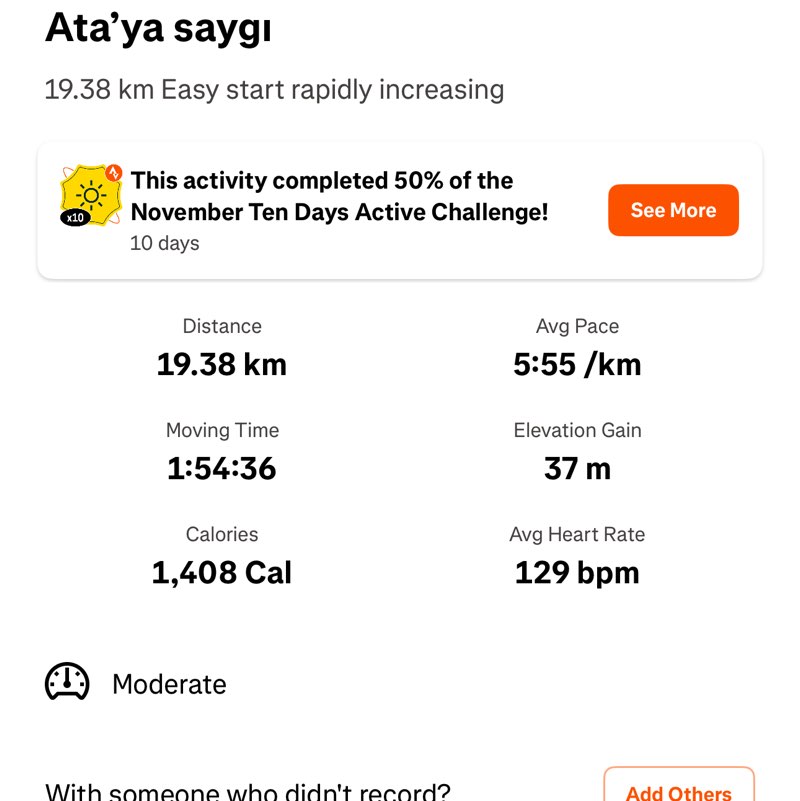
Task: Select the 5:55 /km pace value
Action: click(577, 364)
